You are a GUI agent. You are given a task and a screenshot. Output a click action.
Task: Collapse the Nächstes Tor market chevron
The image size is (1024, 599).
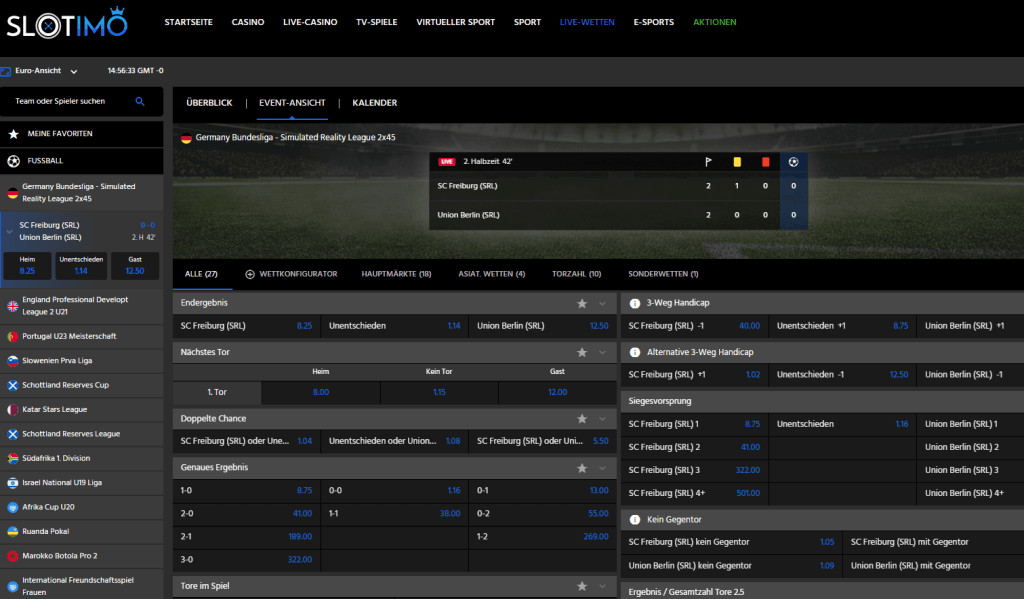click(603, 352)
